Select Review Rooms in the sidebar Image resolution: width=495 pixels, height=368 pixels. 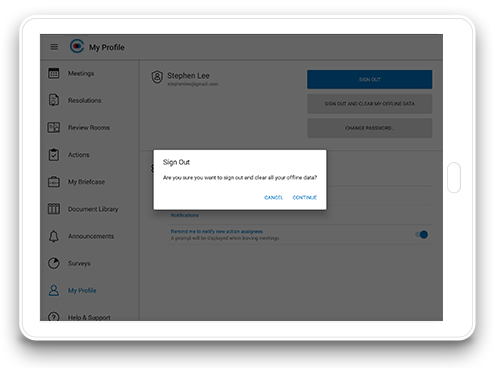tap(89, 128)
